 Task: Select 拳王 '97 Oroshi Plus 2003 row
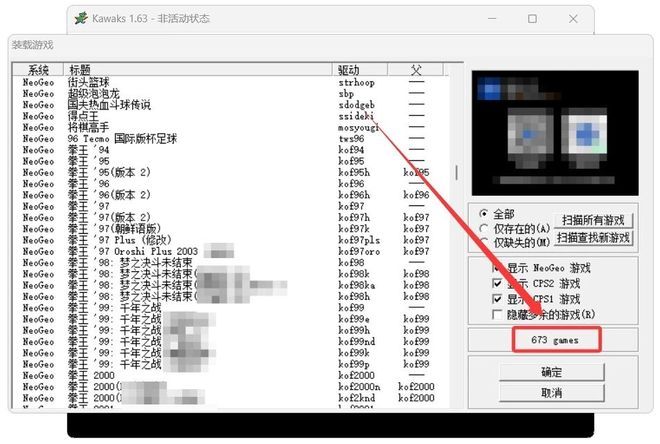(x=230, y=251)
